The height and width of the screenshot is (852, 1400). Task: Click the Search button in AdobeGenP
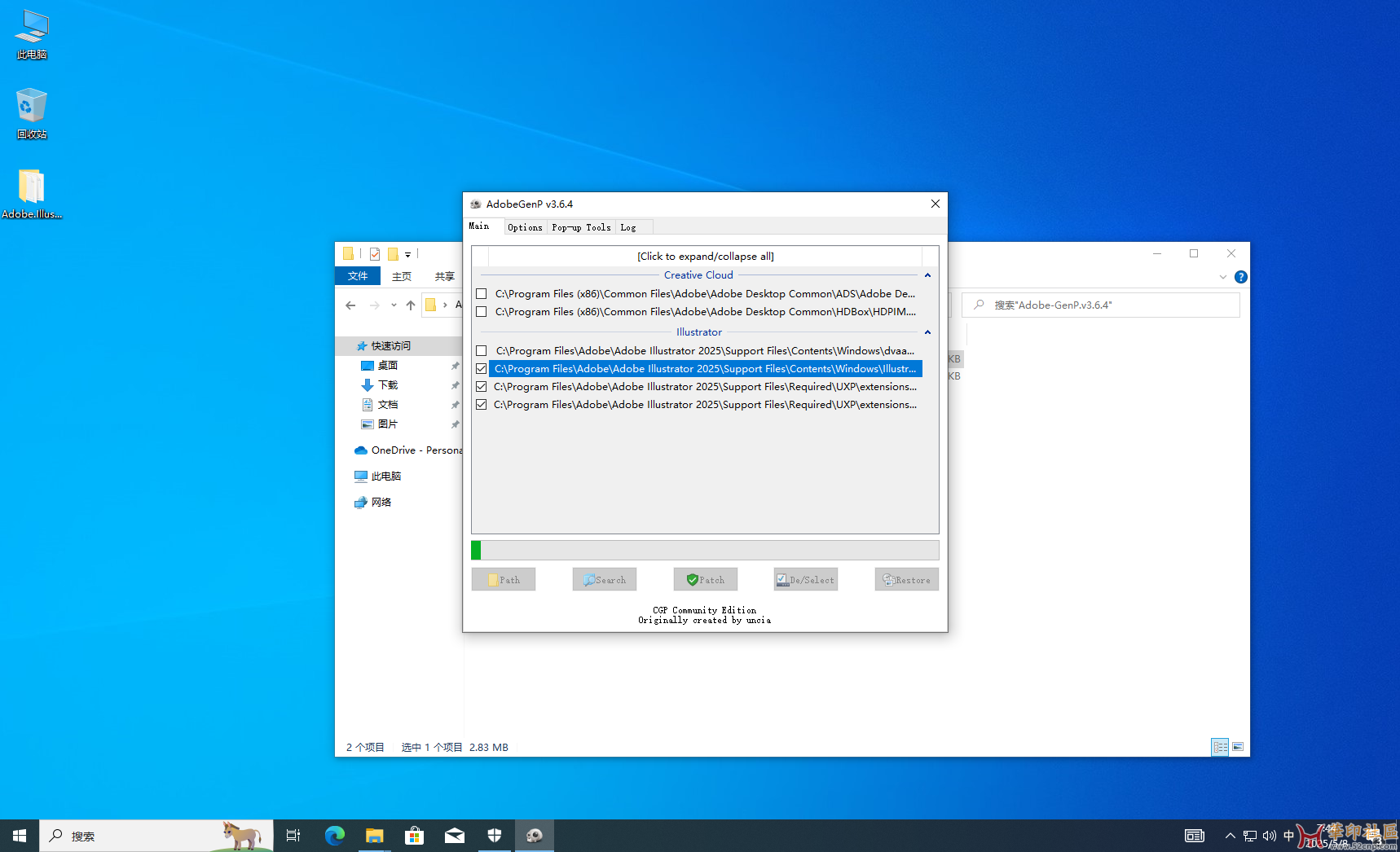pyautogui.click(x=605, y=580)
